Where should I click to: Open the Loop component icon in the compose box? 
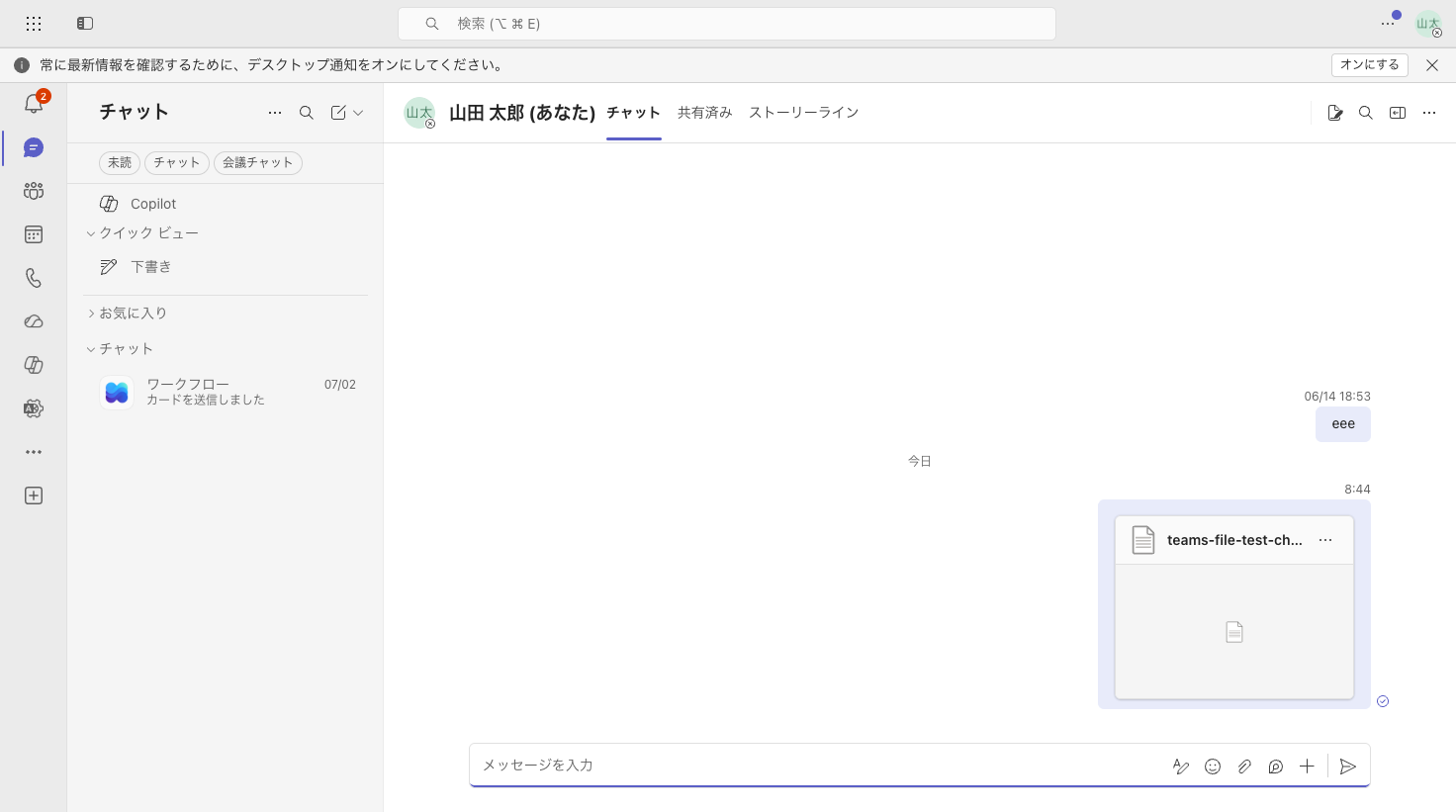click(x=1276, y=767)
